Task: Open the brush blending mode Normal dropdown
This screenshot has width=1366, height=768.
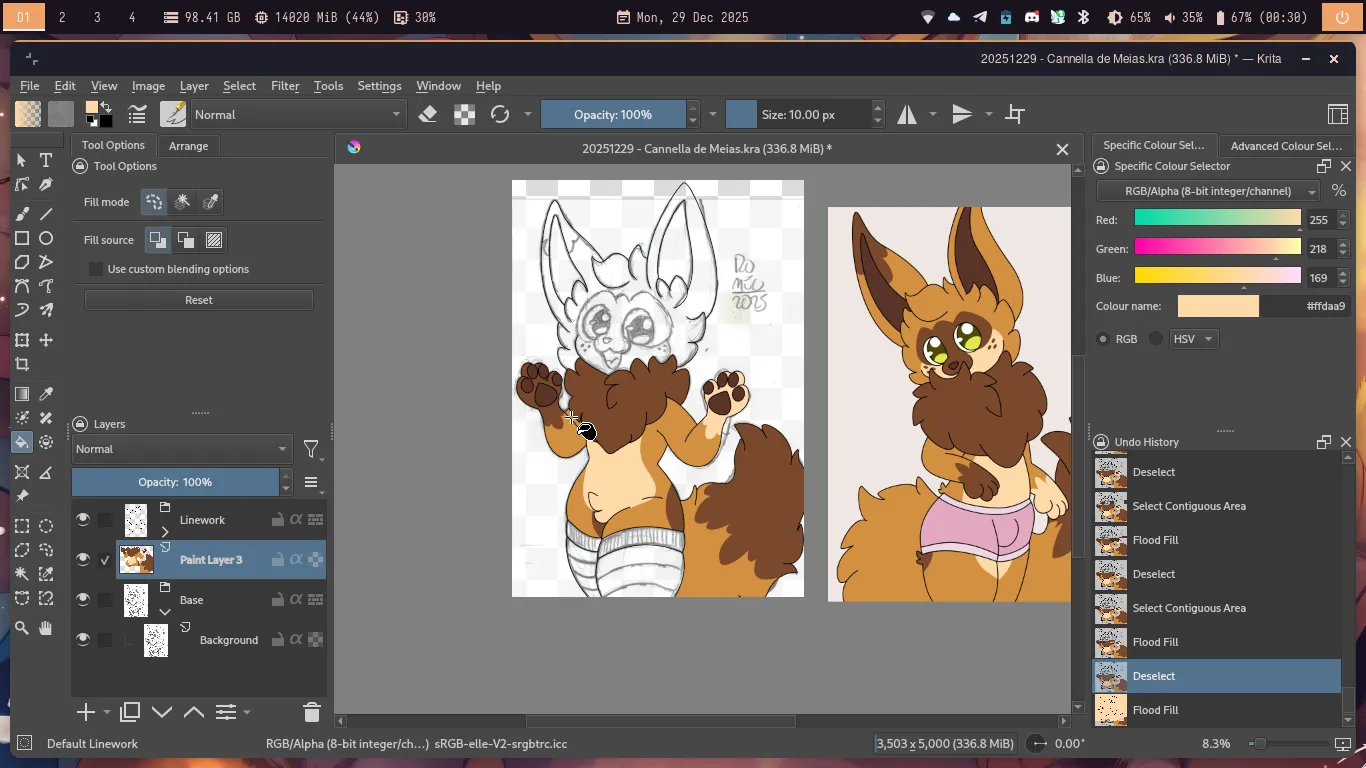Action: (x=298, y=114)
